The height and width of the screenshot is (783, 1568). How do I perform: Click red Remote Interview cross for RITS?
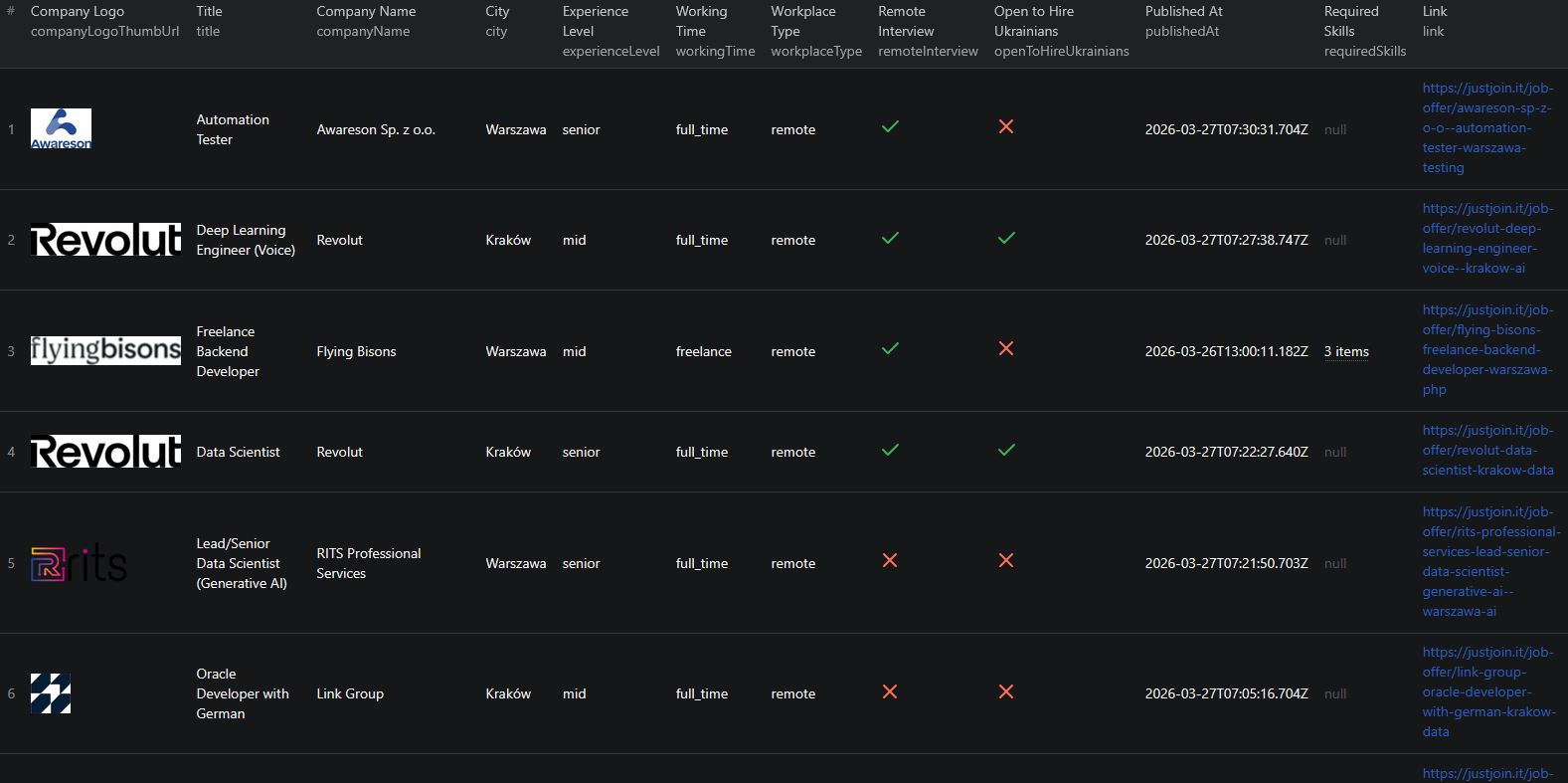click(x=890, y=561)
